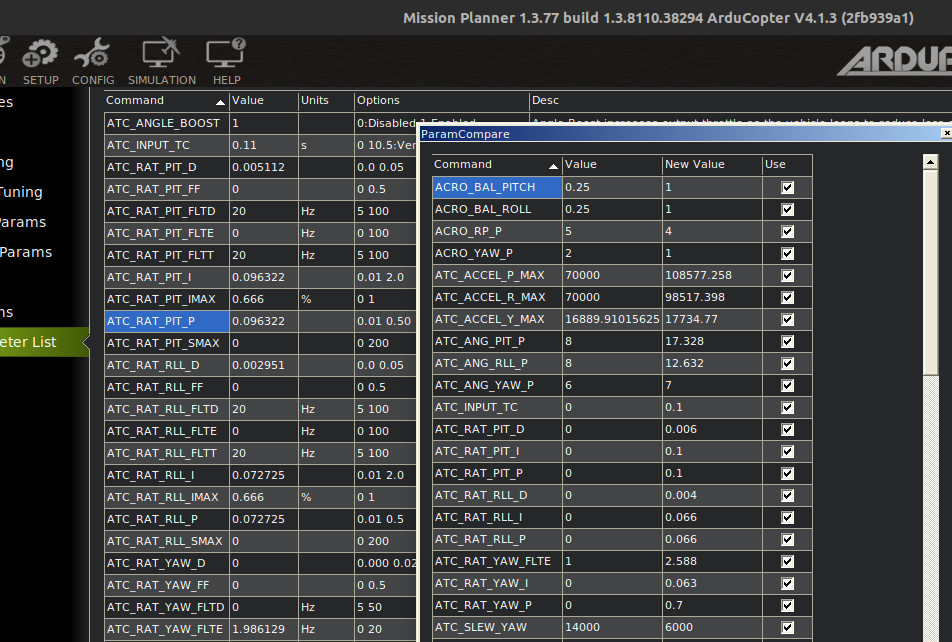952x642 pixels.
Task: Click value 16889.91015625 for ATC_ACCEL_Y_MAX
Action: 612,319
